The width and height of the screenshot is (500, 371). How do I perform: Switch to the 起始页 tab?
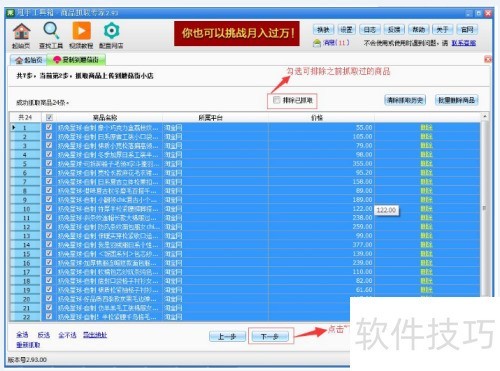tap(29, 60)
